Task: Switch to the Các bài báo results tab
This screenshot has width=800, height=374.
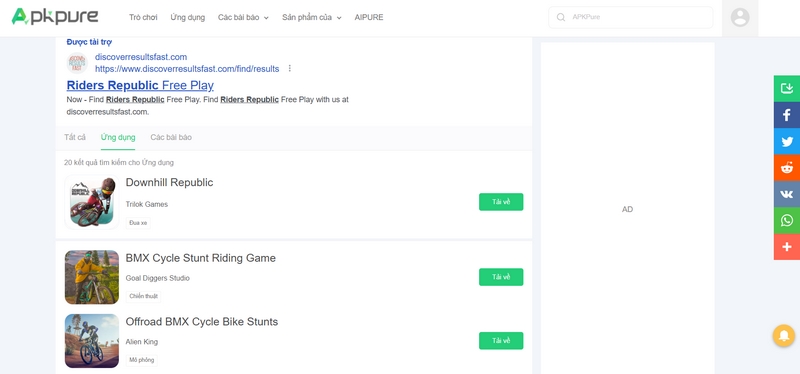Action: coord(171,137)
